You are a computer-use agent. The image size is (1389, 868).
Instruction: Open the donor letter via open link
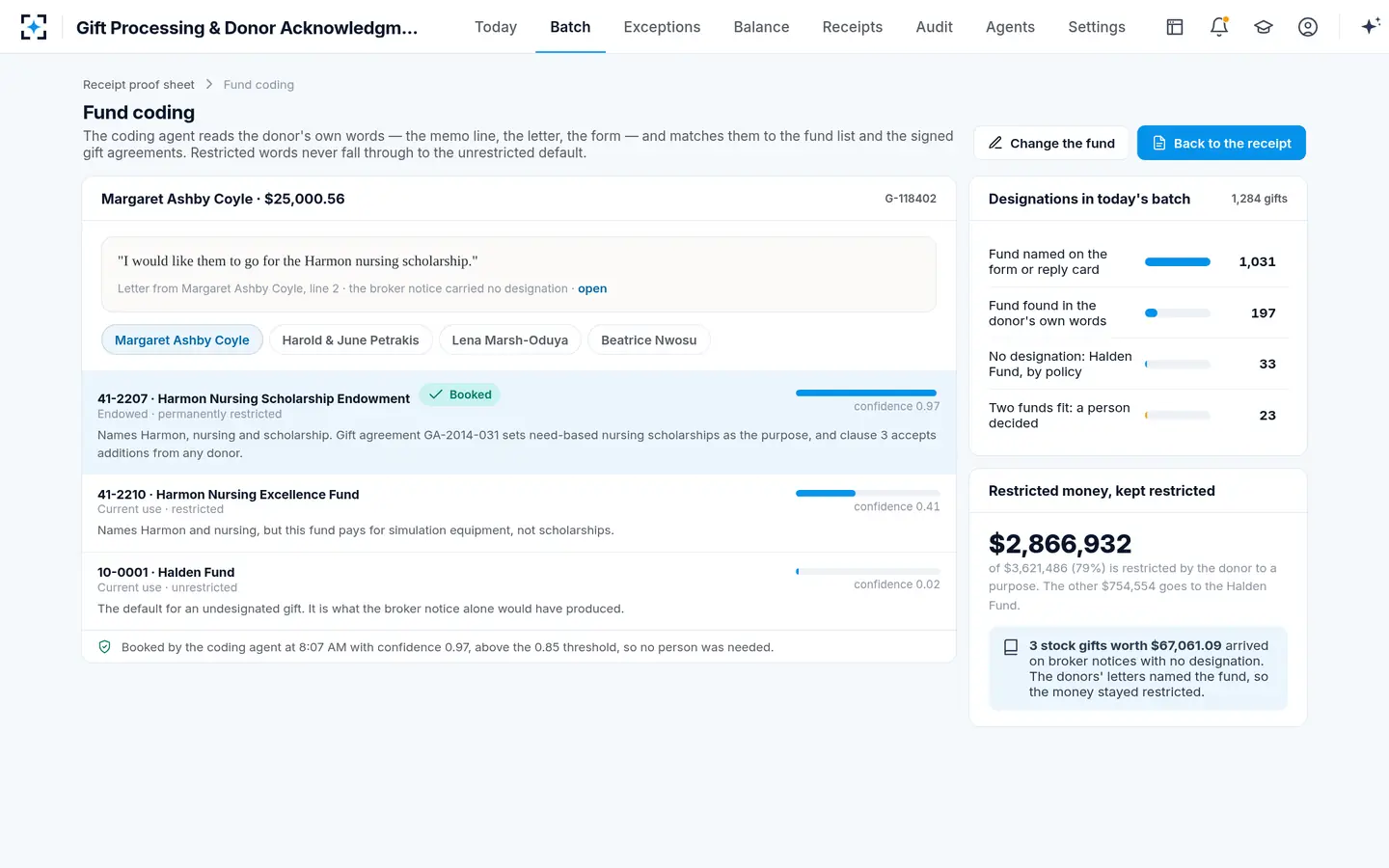click(x=592, y=288)
